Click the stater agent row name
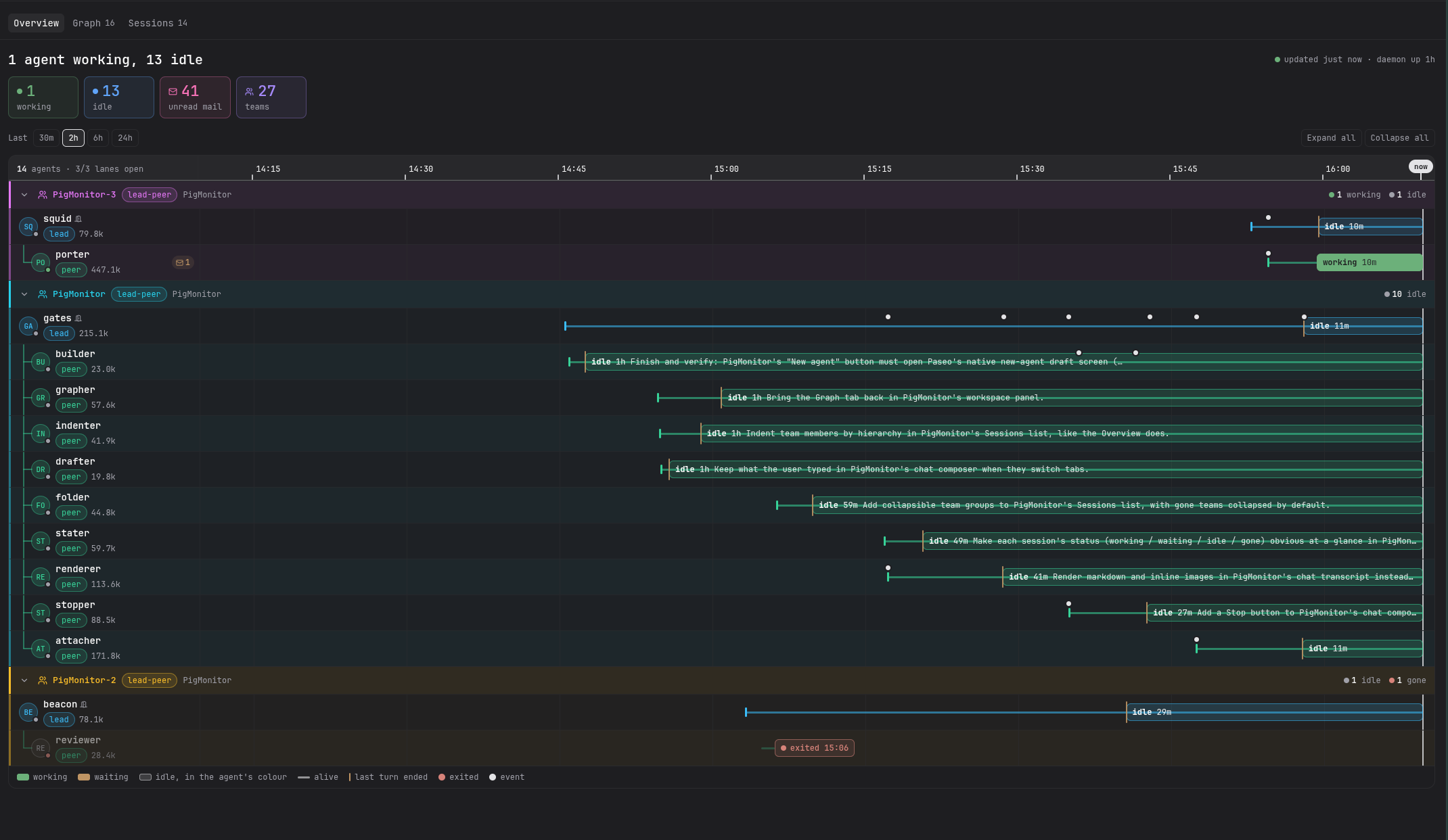The image size is (1448, 840). click(72, 534)
